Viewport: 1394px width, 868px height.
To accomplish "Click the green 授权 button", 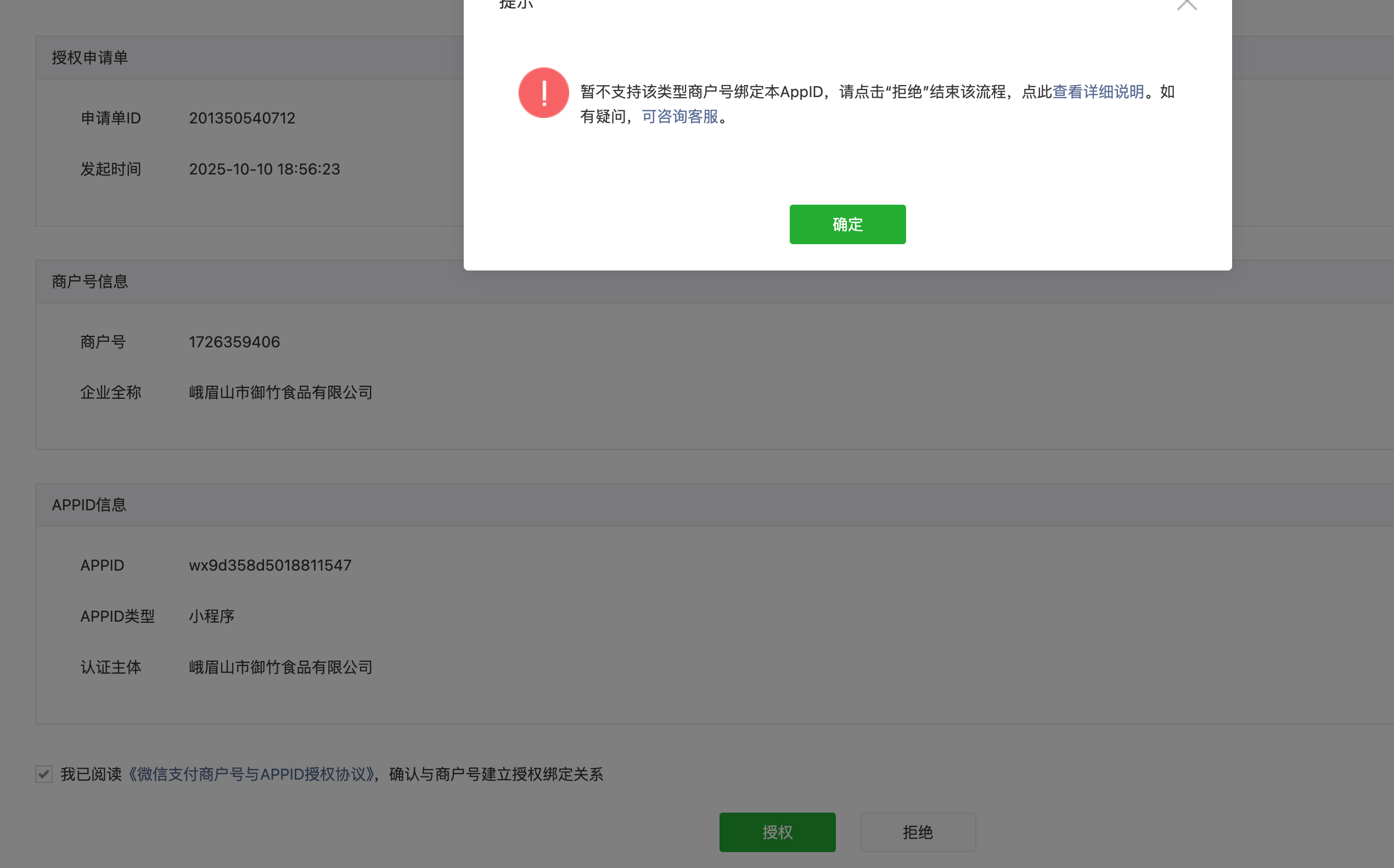I will click(x=777, y=832).
